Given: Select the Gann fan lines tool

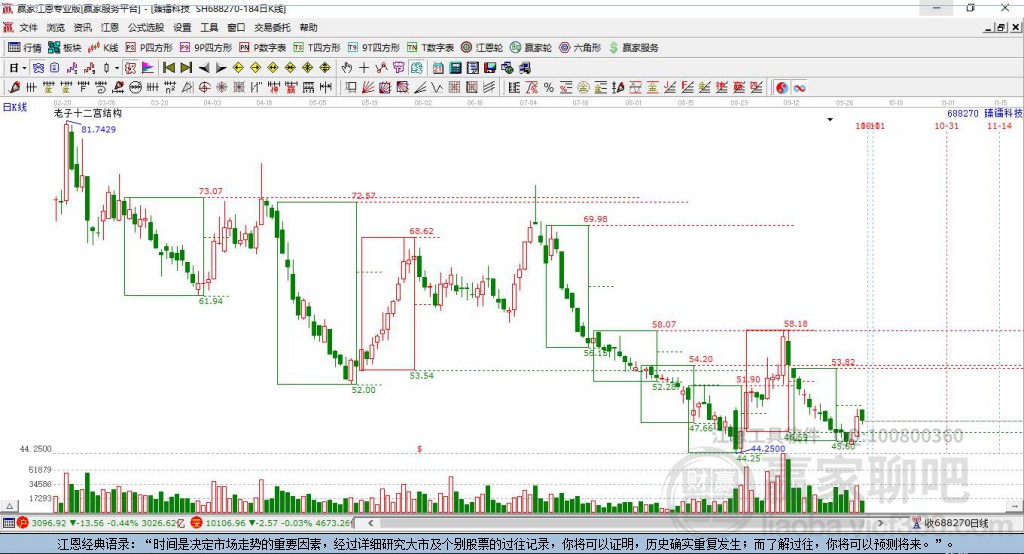Looking at the screenshot, I should click(368, 88).
